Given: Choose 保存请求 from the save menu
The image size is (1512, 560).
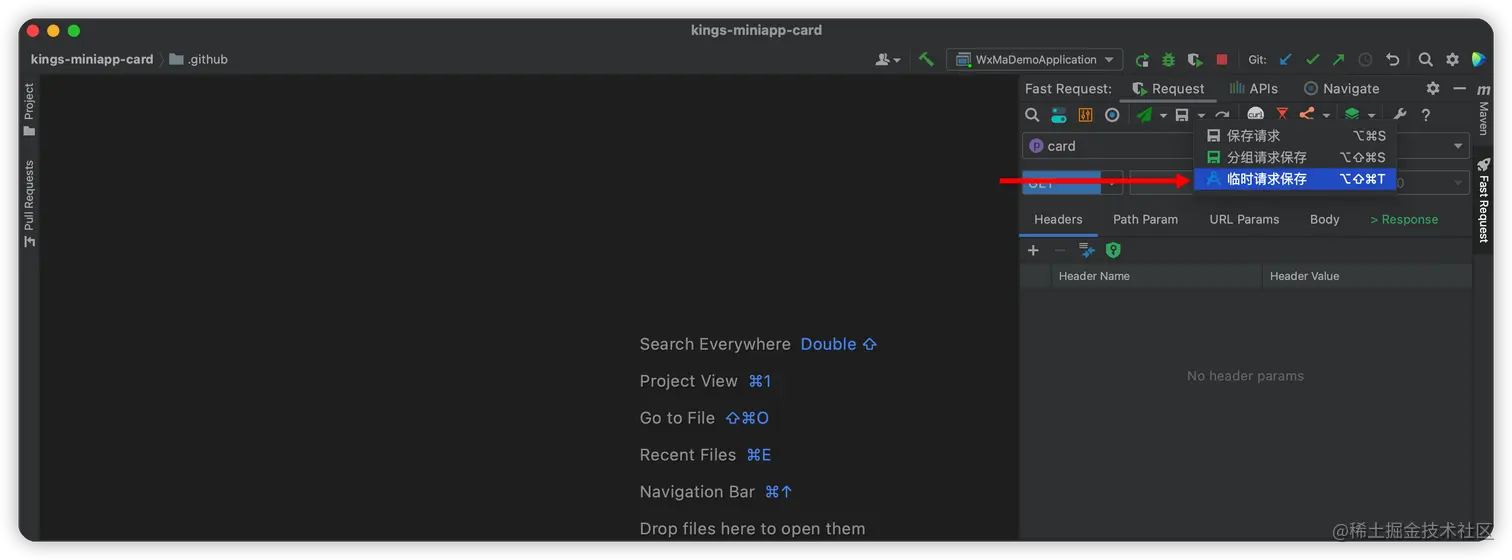Looking at the screenshot, I should (1295, 136).
